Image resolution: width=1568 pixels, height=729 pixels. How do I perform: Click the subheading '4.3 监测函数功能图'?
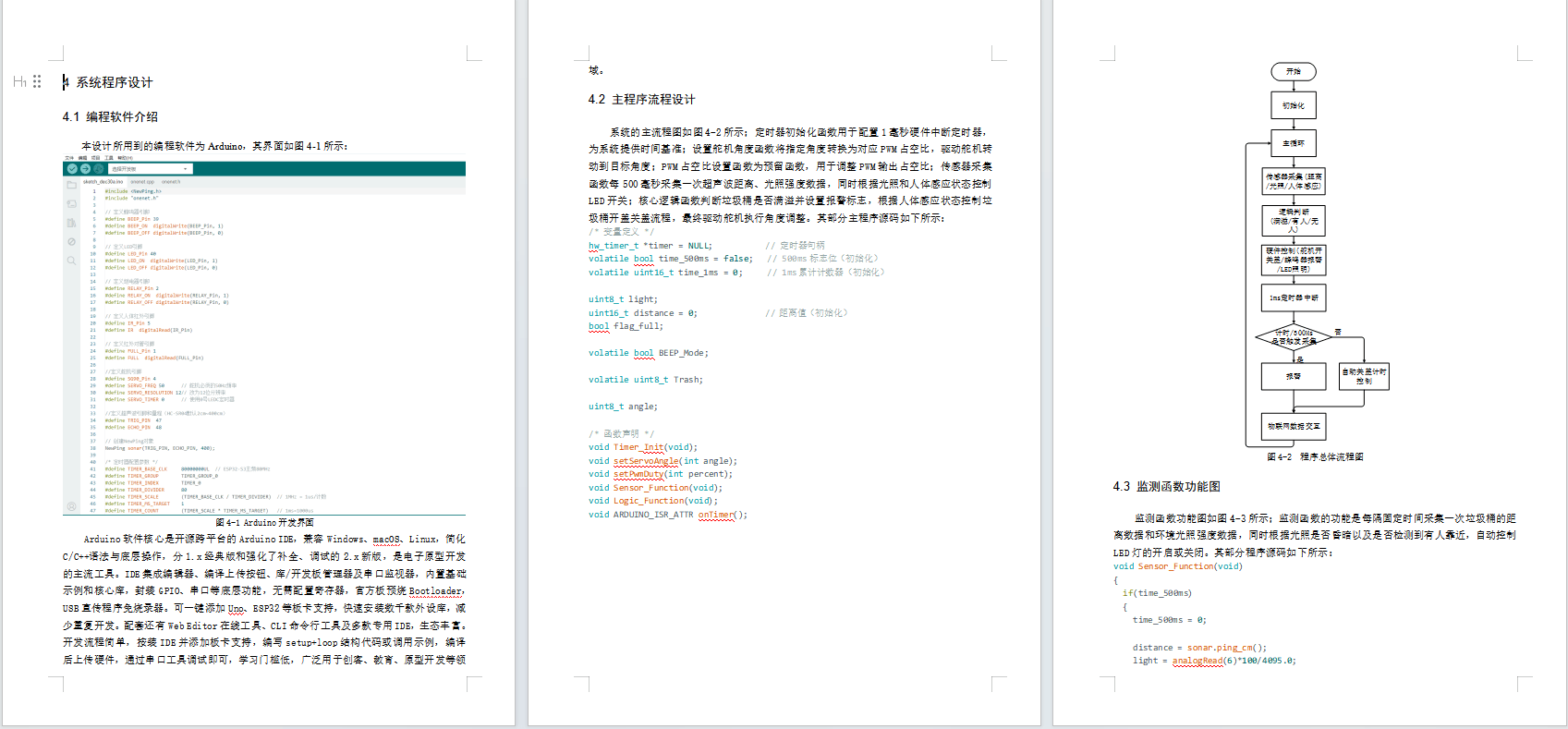(x=1166, y=486)
